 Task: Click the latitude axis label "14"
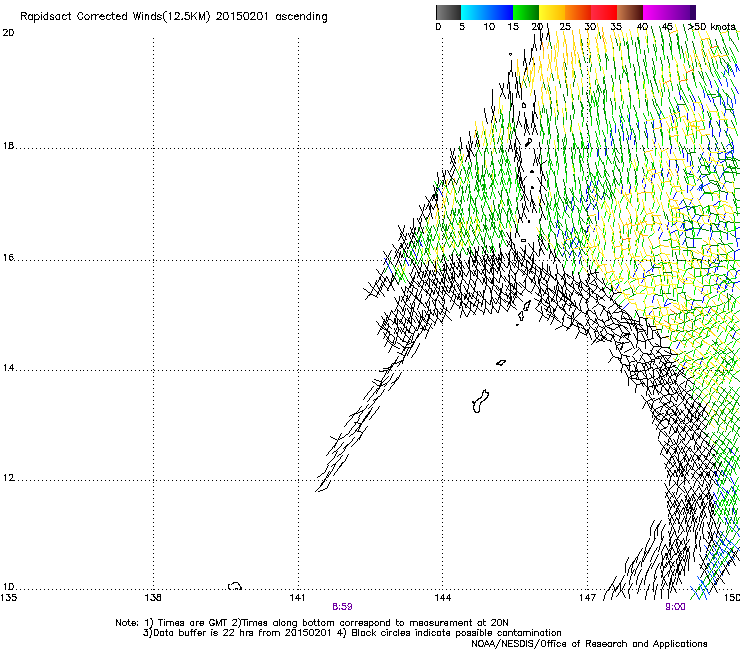point(8,368)
